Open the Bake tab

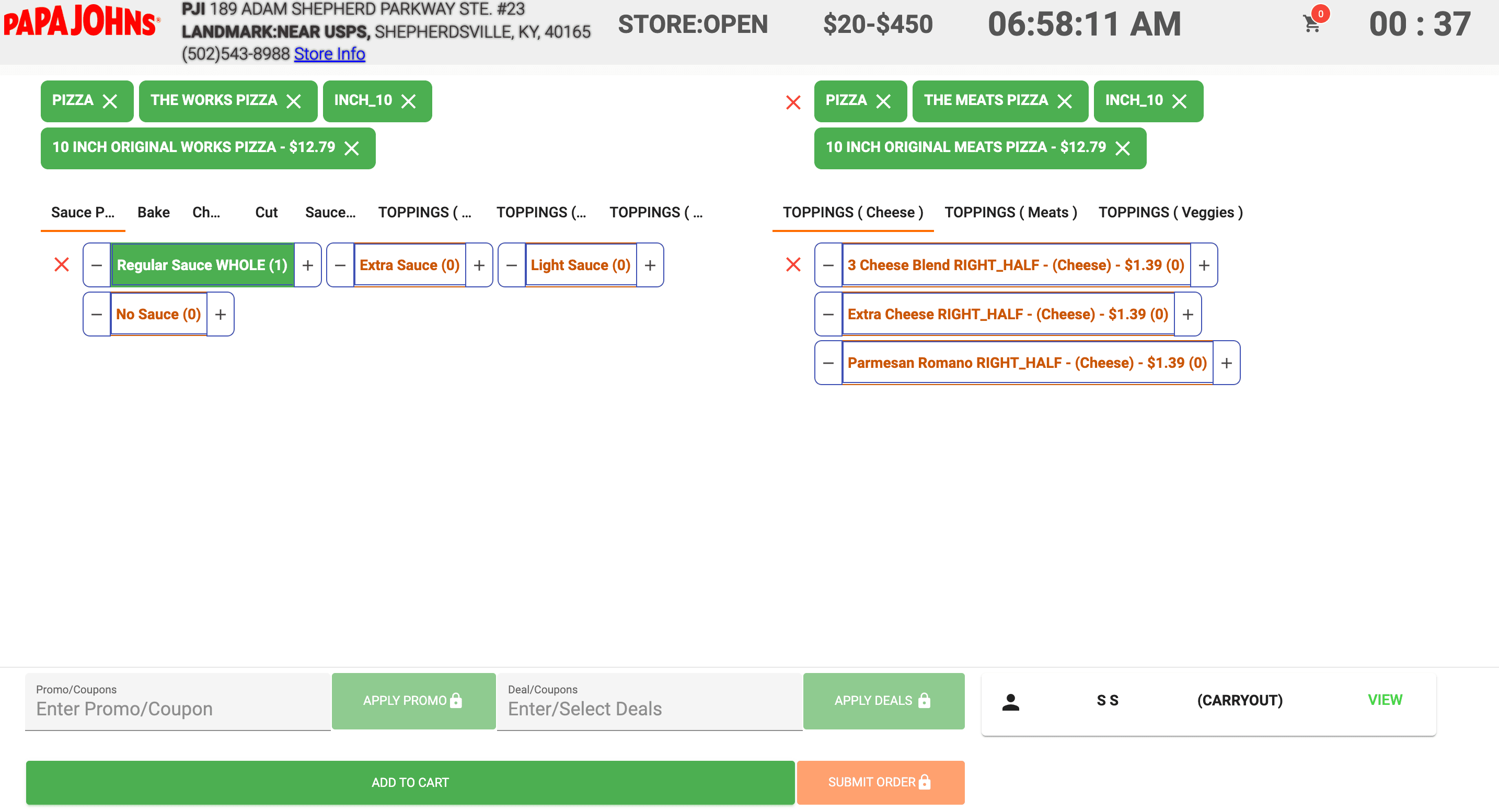[x=154, y=212]
